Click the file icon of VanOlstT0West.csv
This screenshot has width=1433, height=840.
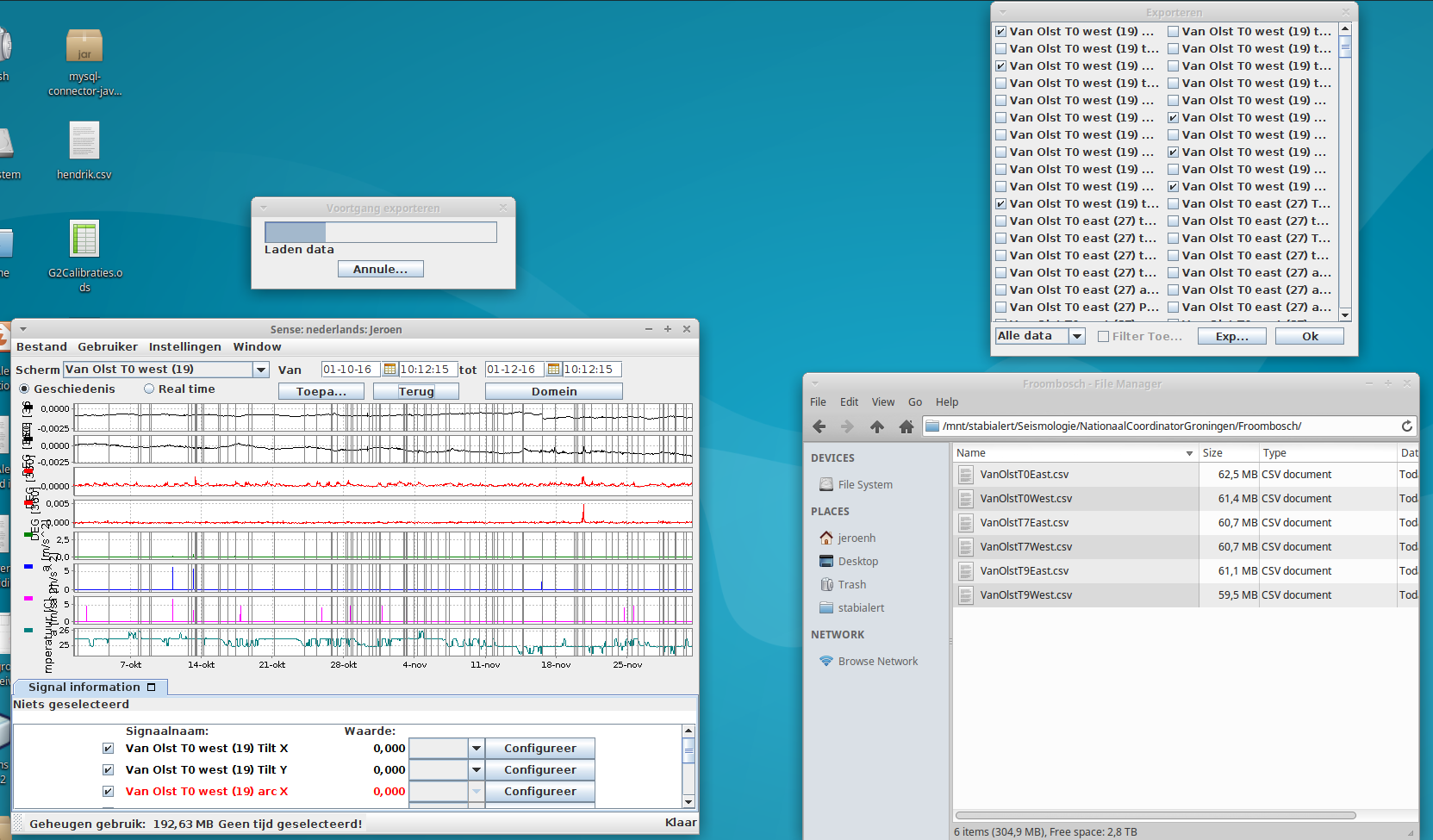coord(966,499)
